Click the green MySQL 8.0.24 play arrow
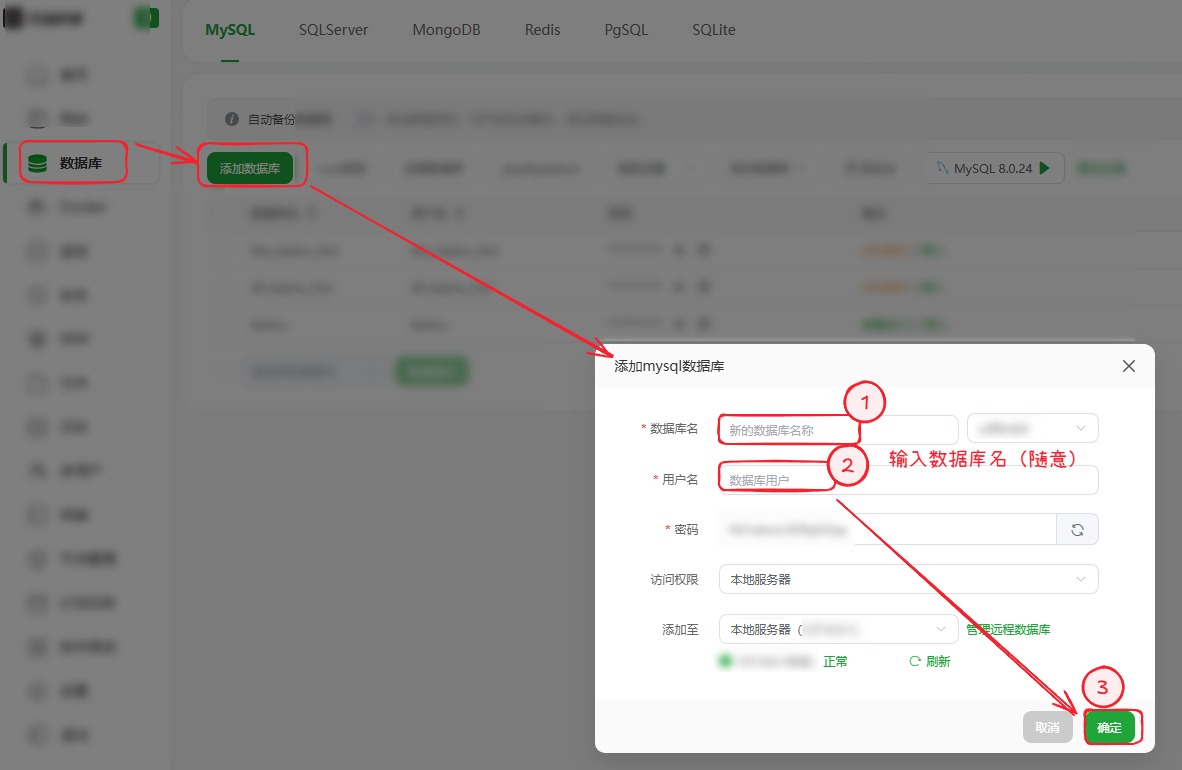 click(x=1045, y=168)
